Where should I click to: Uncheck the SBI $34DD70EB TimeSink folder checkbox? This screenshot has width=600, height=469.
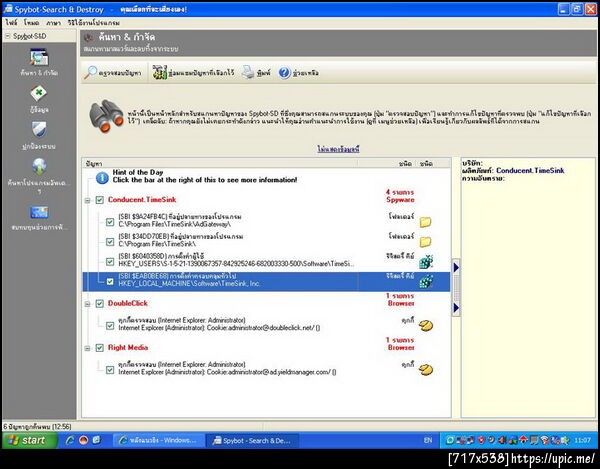[x=110, y=242]
